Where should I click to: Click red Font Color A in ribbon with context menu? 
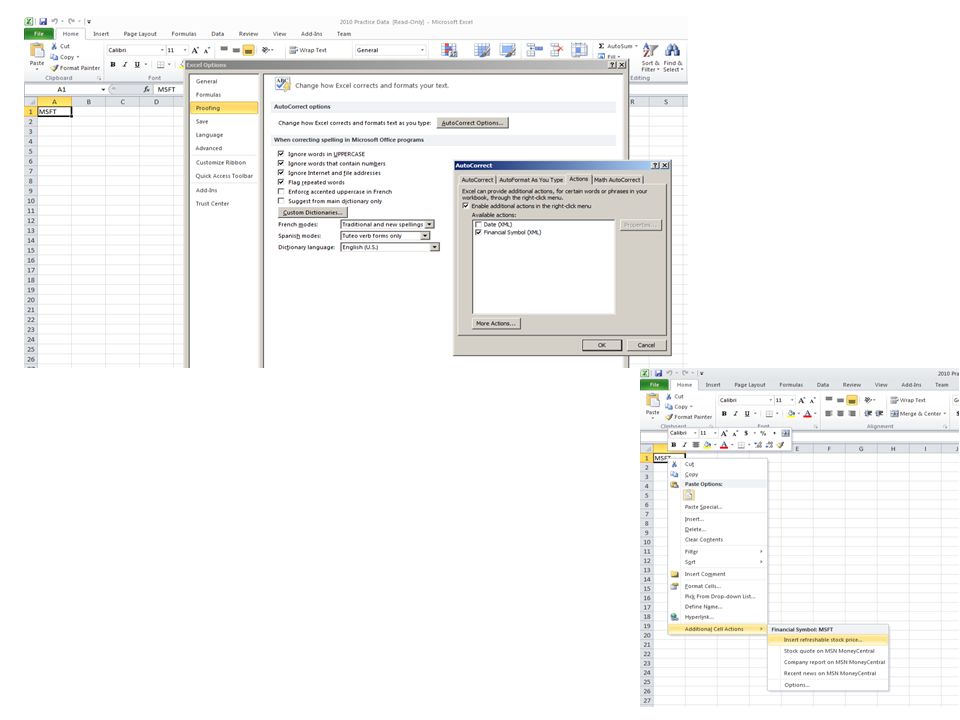pyautogui.click(x=808, y=414)
